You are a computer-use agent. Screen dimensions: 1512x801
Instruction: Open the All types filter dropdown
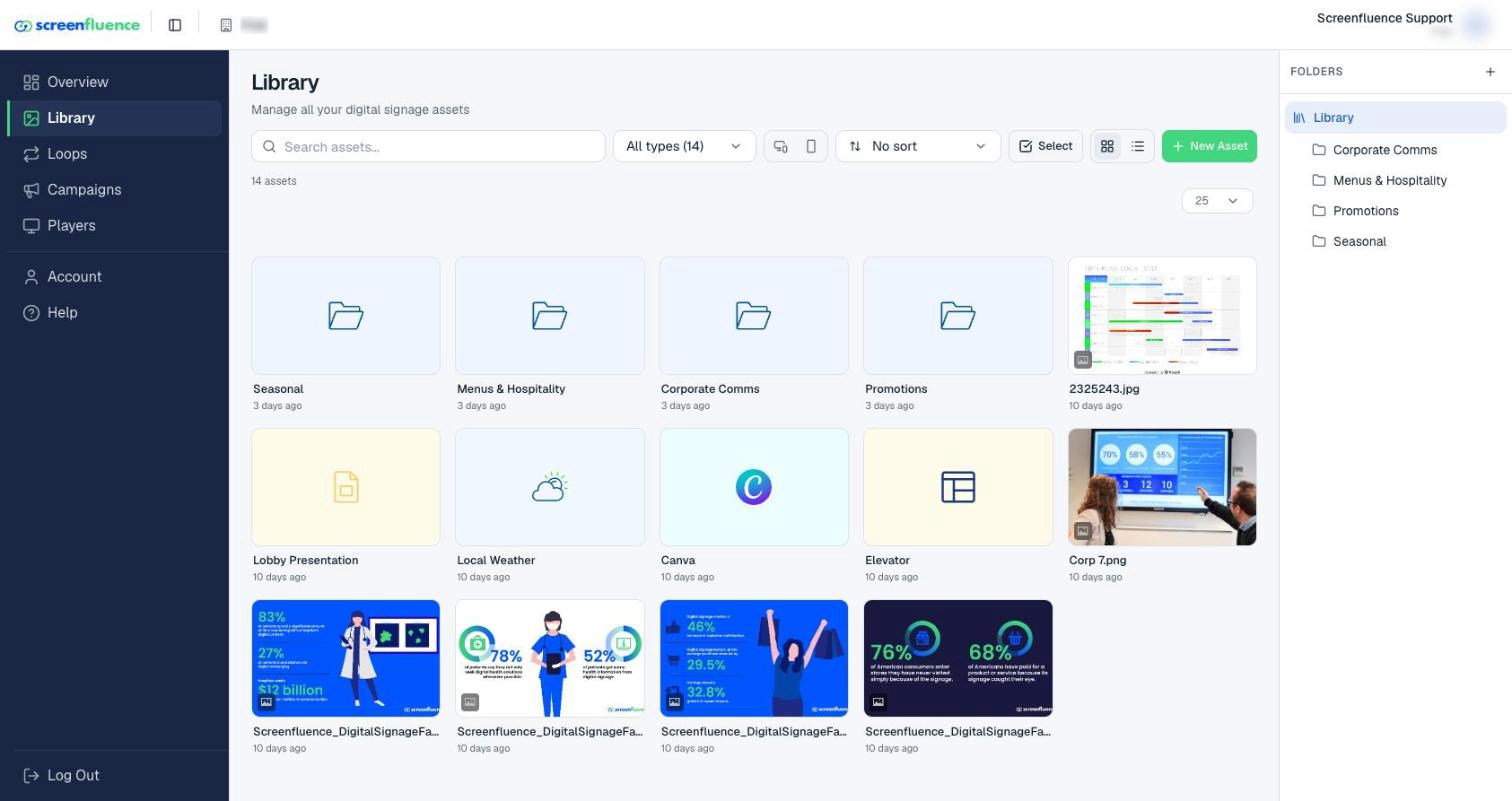[684, 147]
